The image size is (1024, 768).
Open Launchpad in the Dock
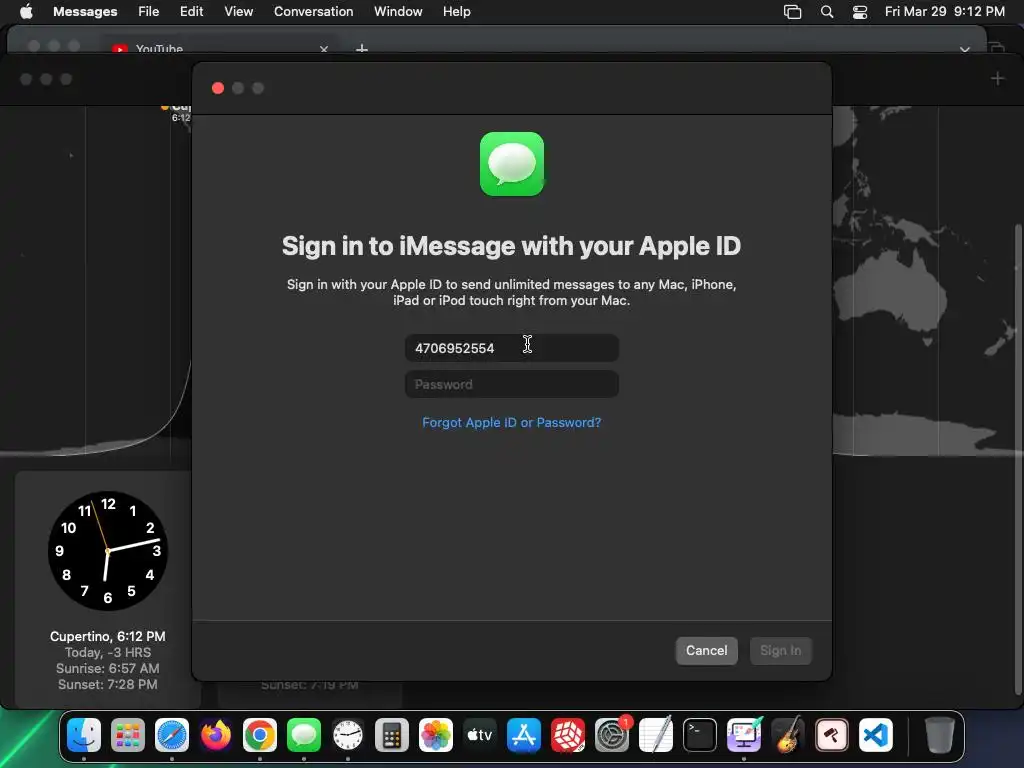point(128,735)
